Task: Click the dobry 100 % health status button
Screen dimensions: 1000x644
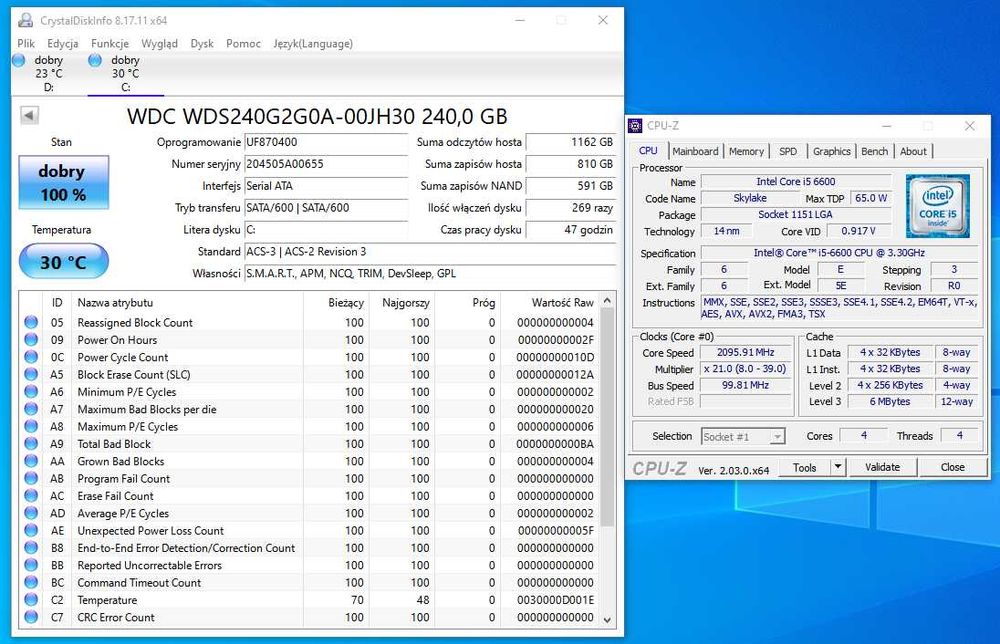Action: coord(63,182)
